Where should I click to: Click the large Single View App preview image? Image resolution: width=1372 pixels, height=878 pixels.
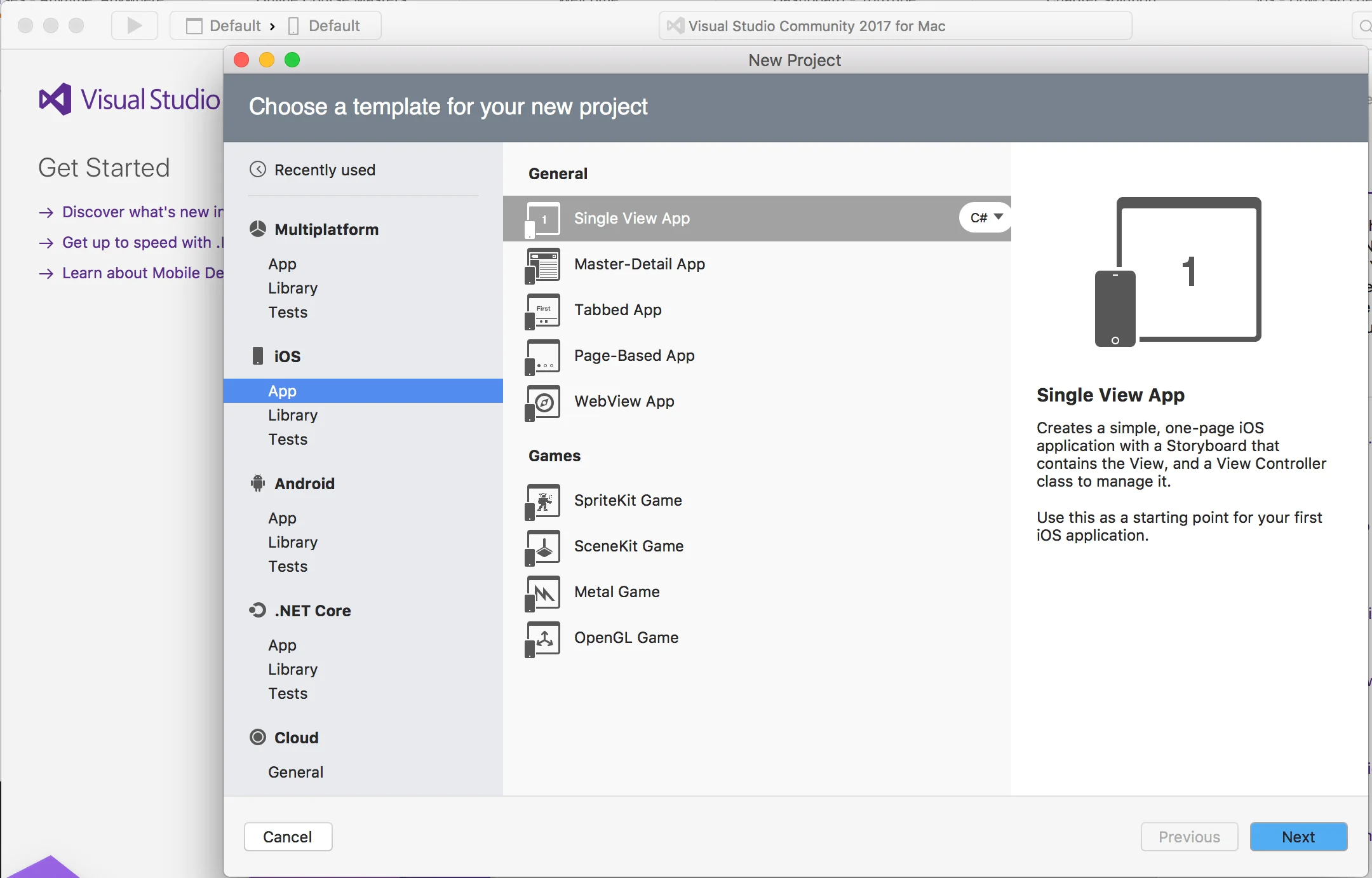[1178, 272]
